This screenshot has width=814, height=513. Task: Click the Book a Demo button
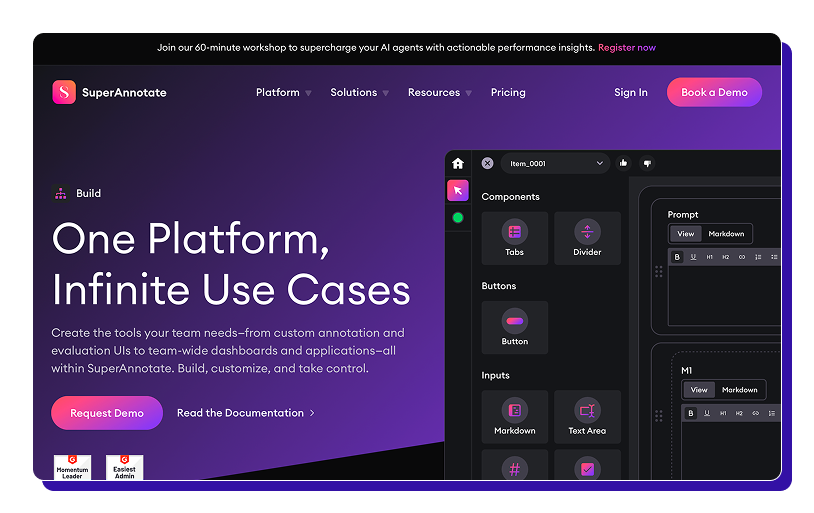click(x=714, y=92)
